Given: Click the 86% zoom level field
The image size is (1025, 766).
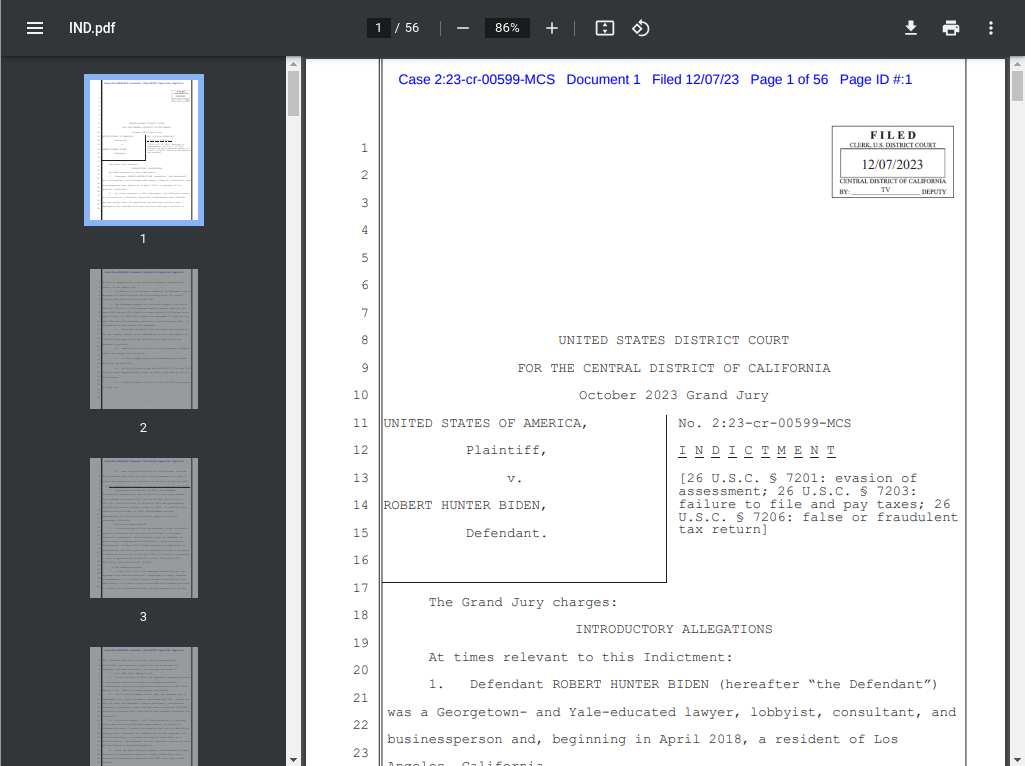Looking at the screenshot, I should 507,28.
